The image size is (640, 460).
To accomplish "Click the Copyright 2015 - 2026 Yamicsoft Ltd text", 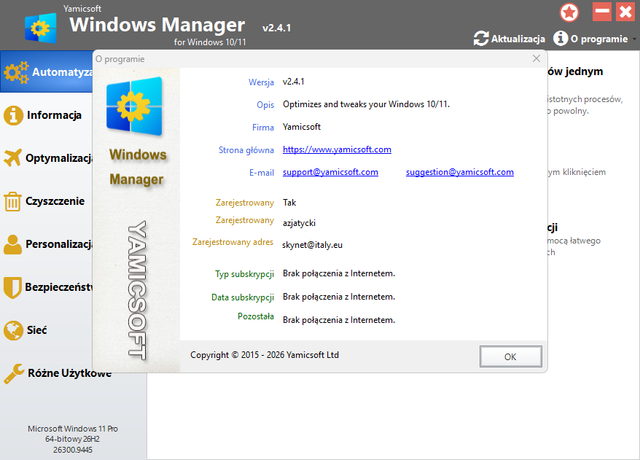I will pyautogui.click(x=264, y=355).
